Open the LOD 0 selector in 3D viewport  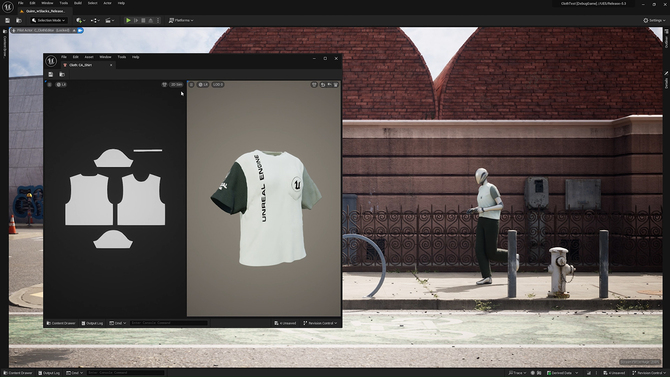pos(217,85)
